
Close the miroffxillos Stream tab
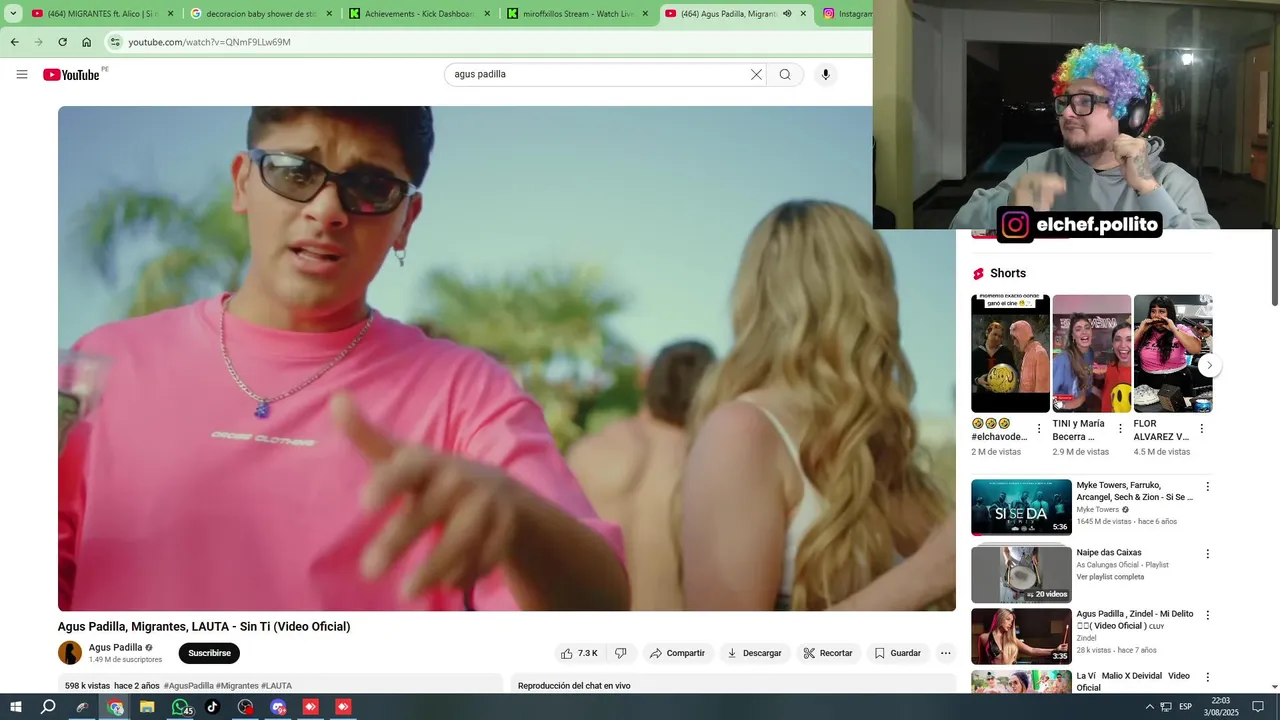pos(645,14)
